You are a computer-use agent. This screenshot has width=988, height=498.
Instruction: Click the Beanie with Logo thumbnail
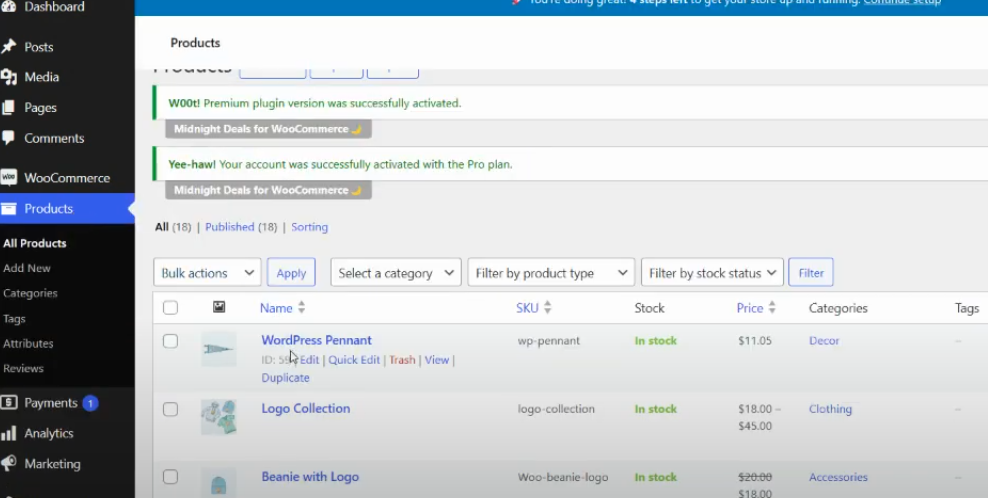tap(218, 482)
